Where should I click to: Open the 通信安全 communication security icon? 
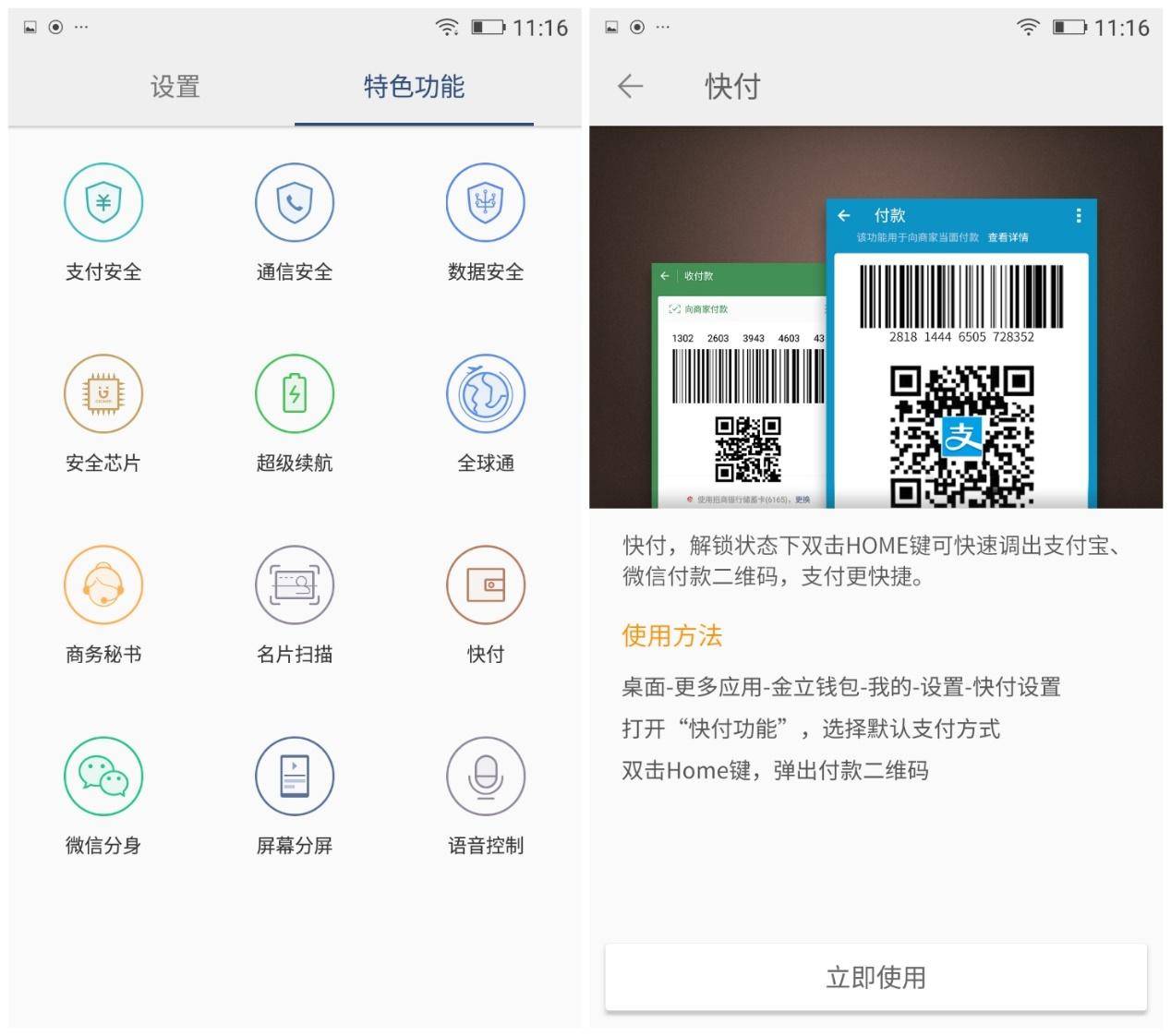[295, 202]
